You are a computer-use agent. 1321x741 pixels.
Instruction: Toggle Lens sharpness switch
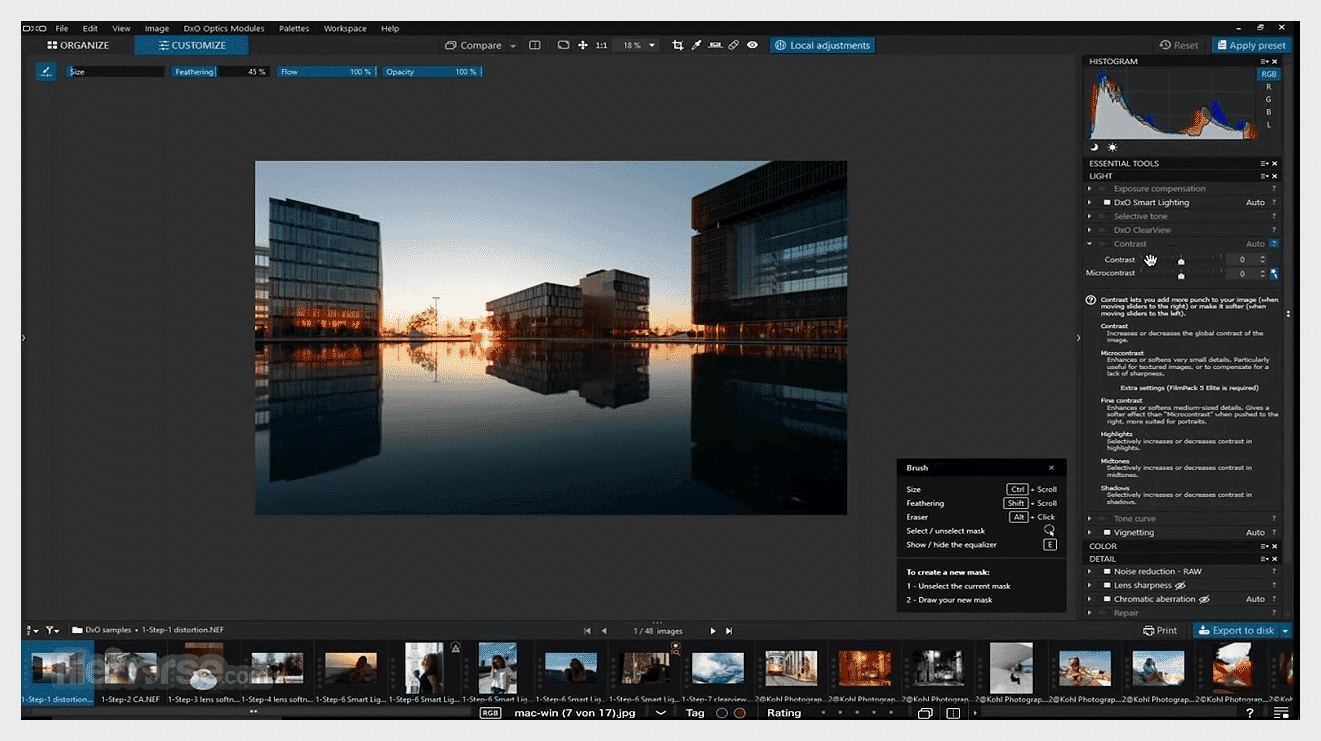click(x=1107, y=585)
